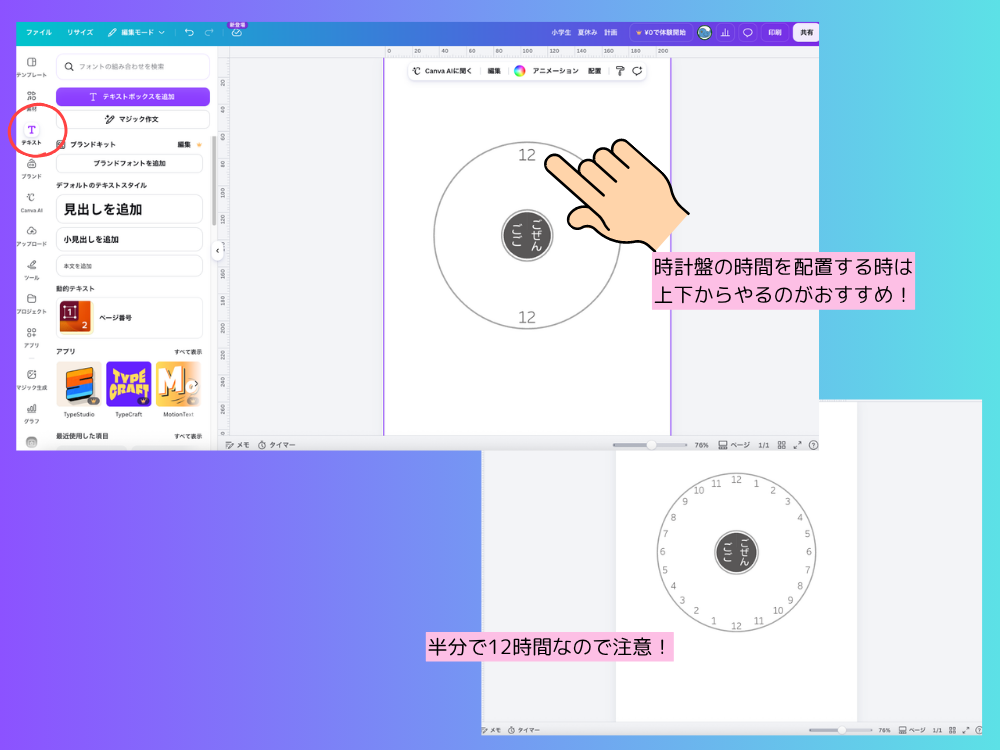Select the ごぜん center circle on the canvas
The width and height of the screenshot is (1000, 750).
(x=527, y=235)
